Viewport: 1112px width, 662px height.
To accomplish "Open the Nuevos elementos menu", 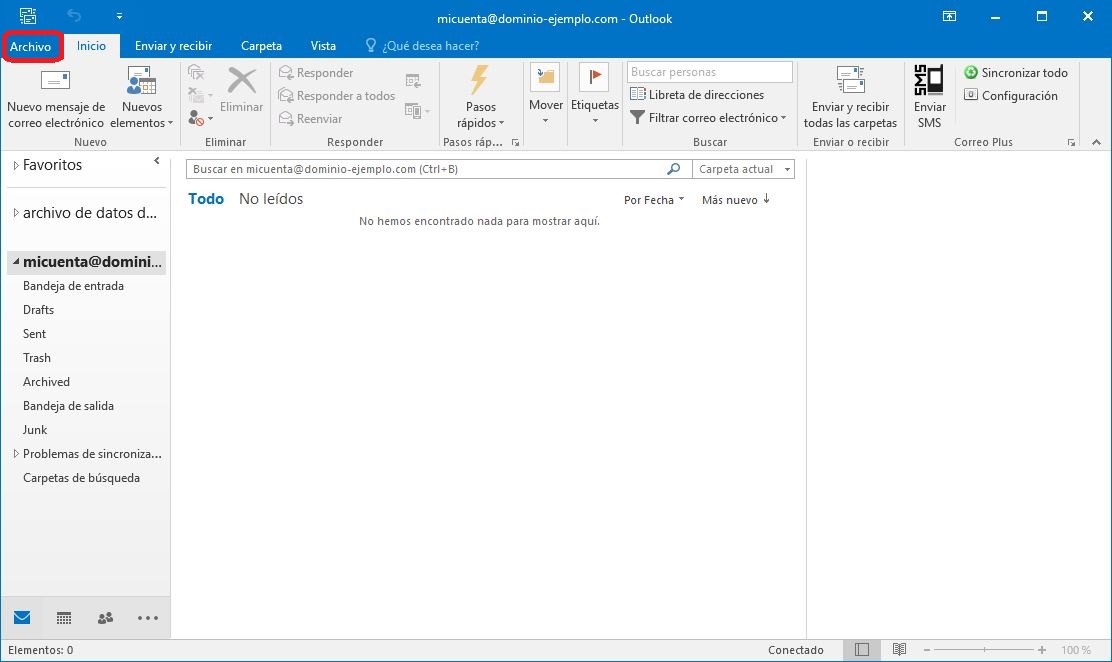I will tap(141, 97).
